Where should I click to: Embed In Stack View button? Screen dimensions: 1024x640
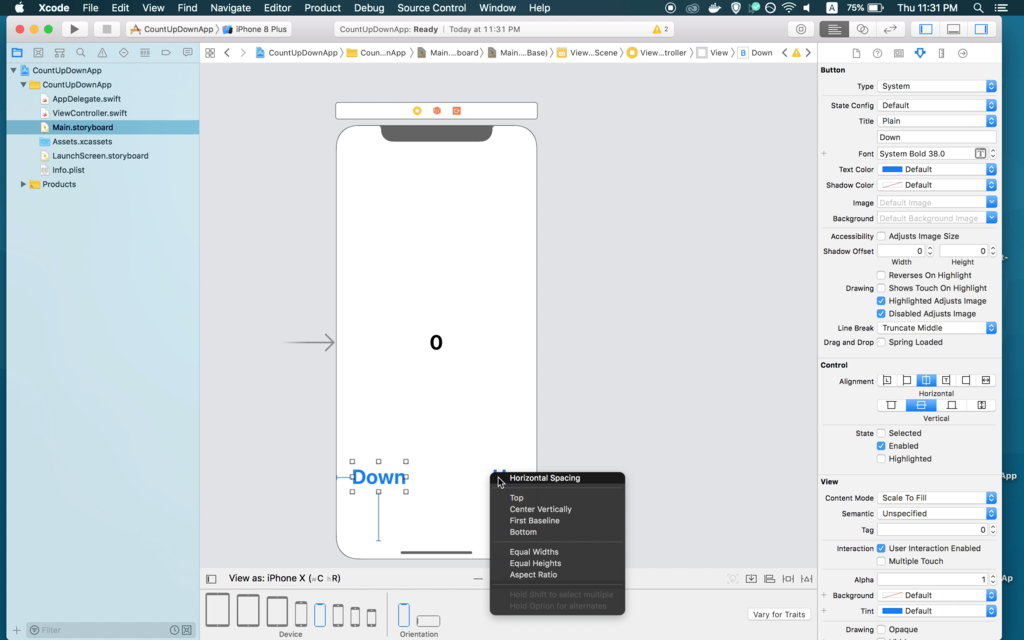(751, 579)
